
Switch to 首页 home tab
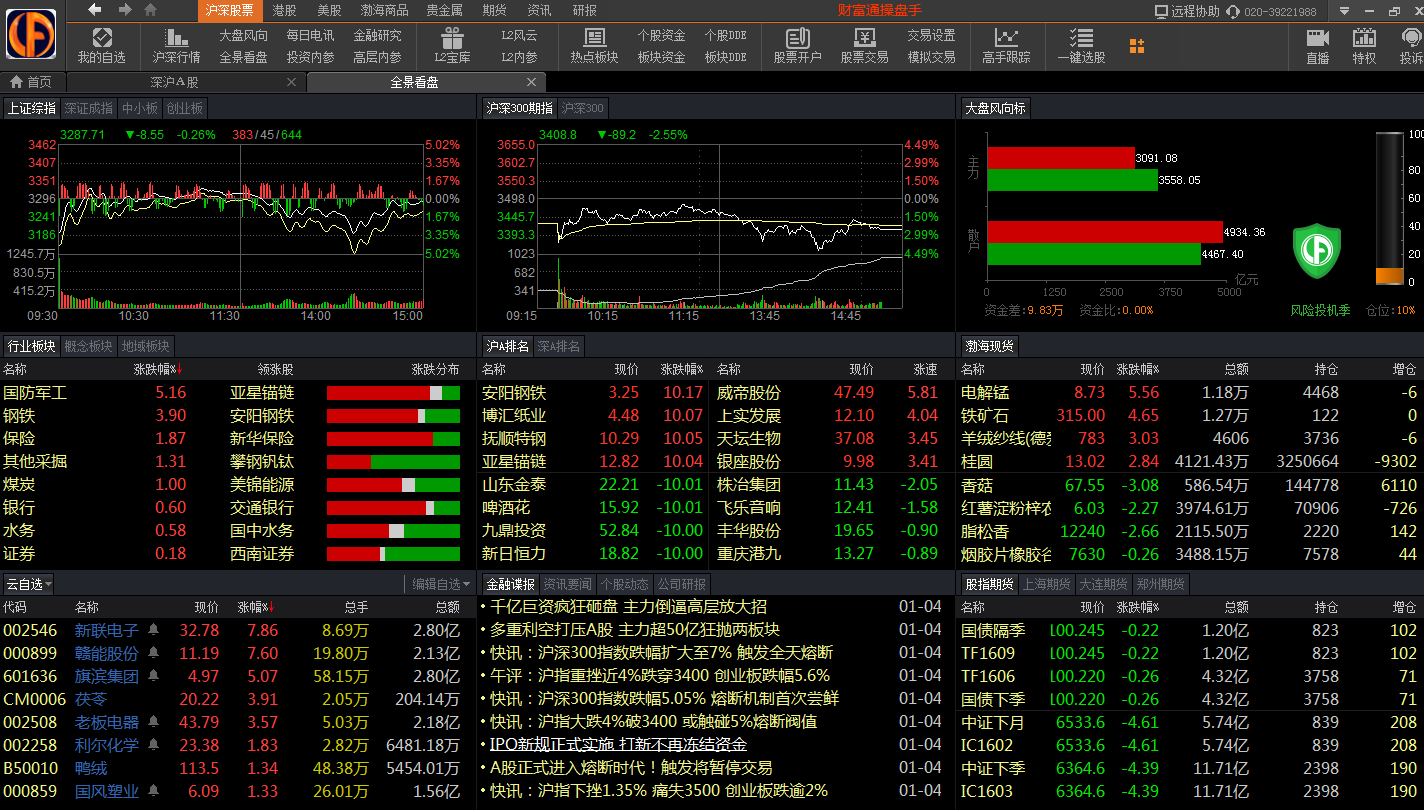point(32,82)
